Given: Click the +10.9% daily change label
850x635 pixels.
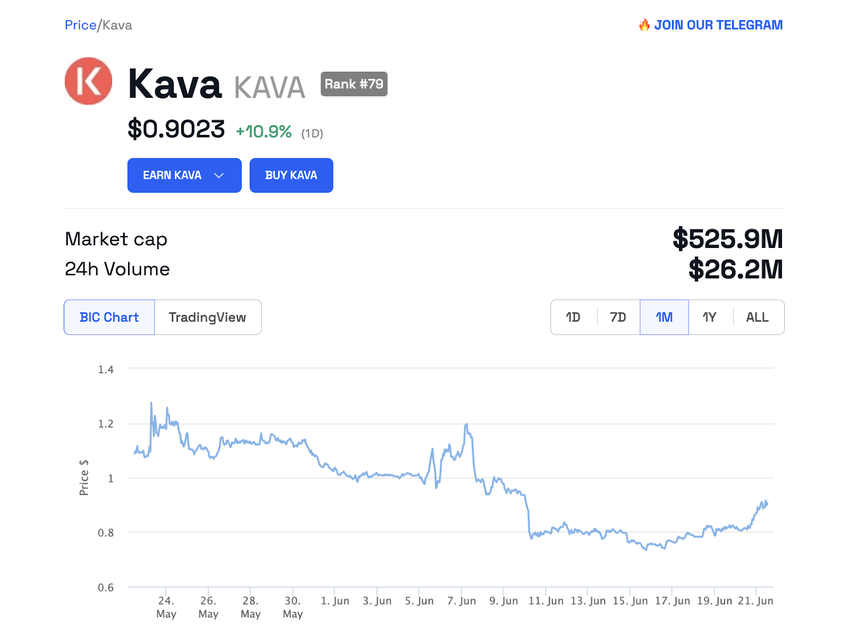Looking at the screenshot, I should (x=264, y=132).
